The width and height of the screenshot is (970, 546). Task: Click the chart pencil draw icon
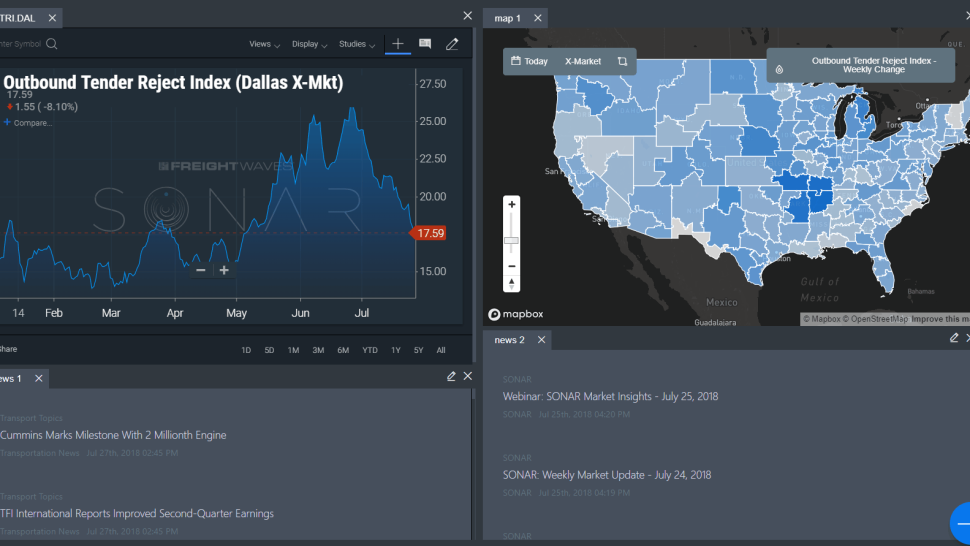(452, 44)
